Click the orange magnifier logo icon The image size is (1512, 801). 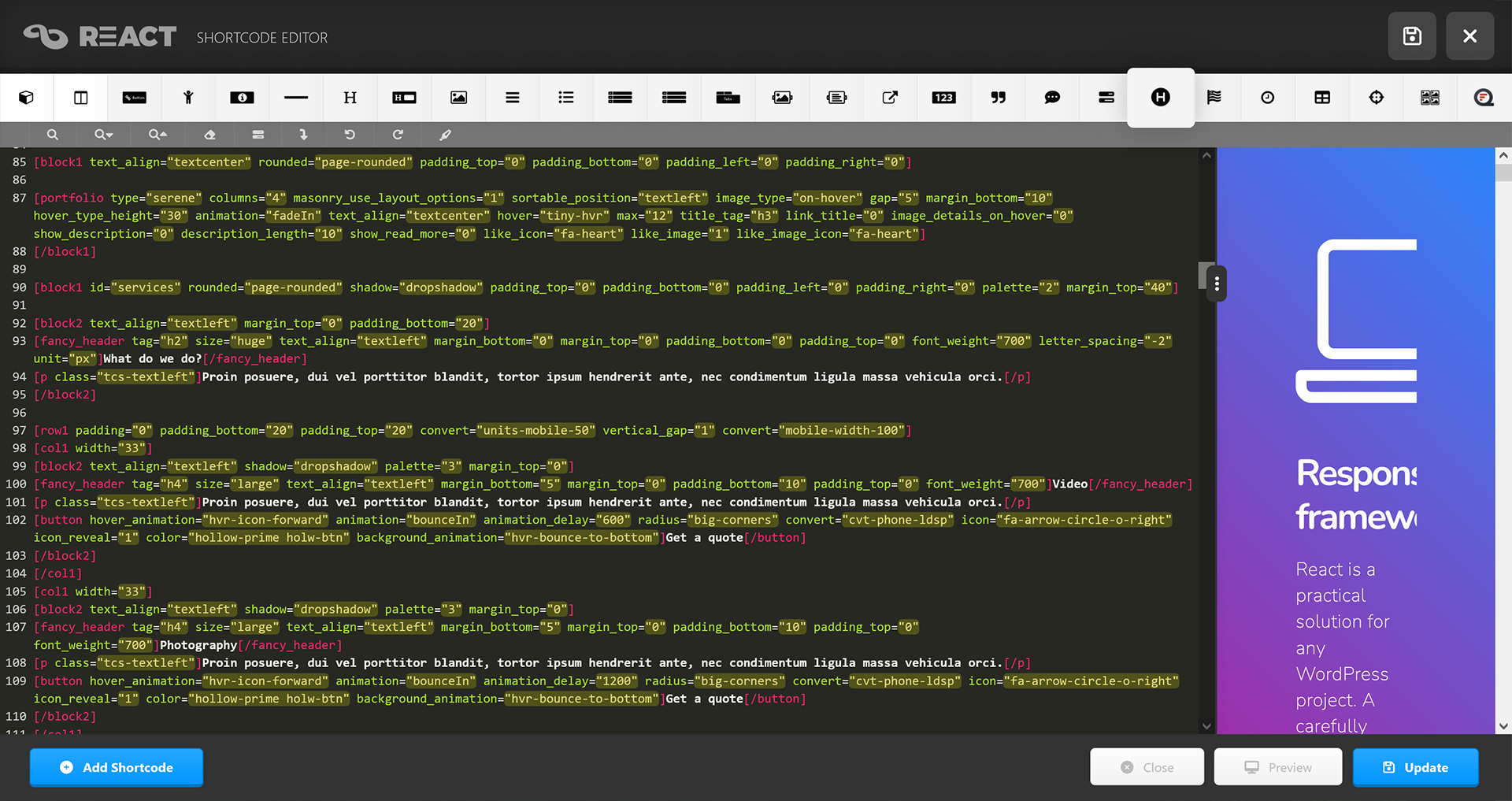point(1484,98)
